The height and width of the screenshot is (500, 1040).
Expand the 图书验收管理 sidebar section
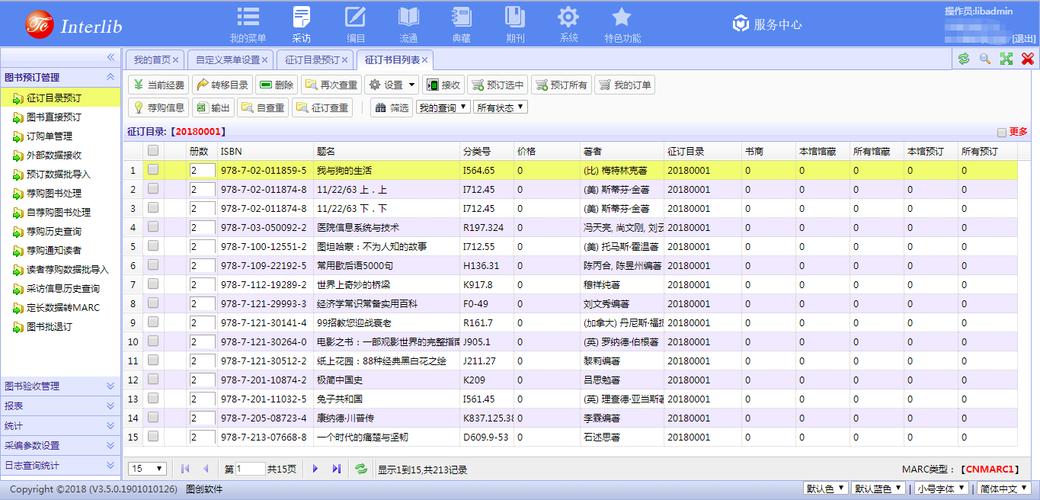pos(60,386)
